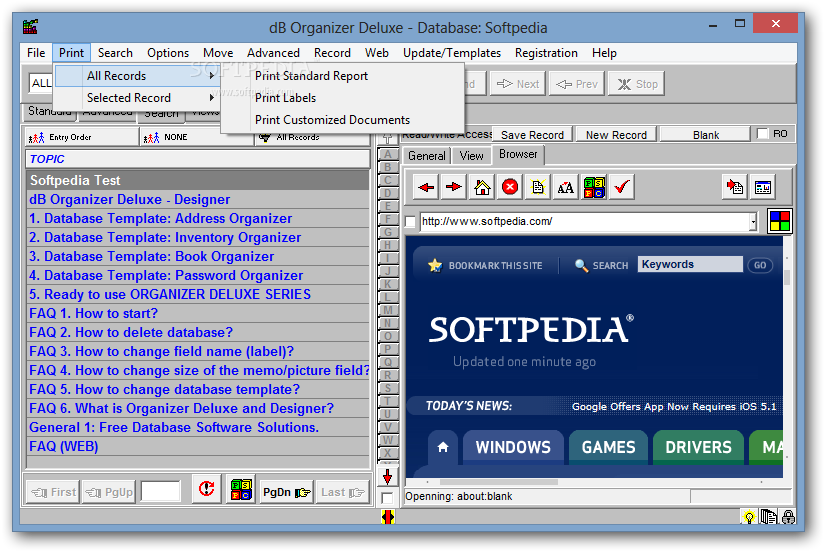Click the Stop button
Screen dimensions: 825x552
point(637,84)
